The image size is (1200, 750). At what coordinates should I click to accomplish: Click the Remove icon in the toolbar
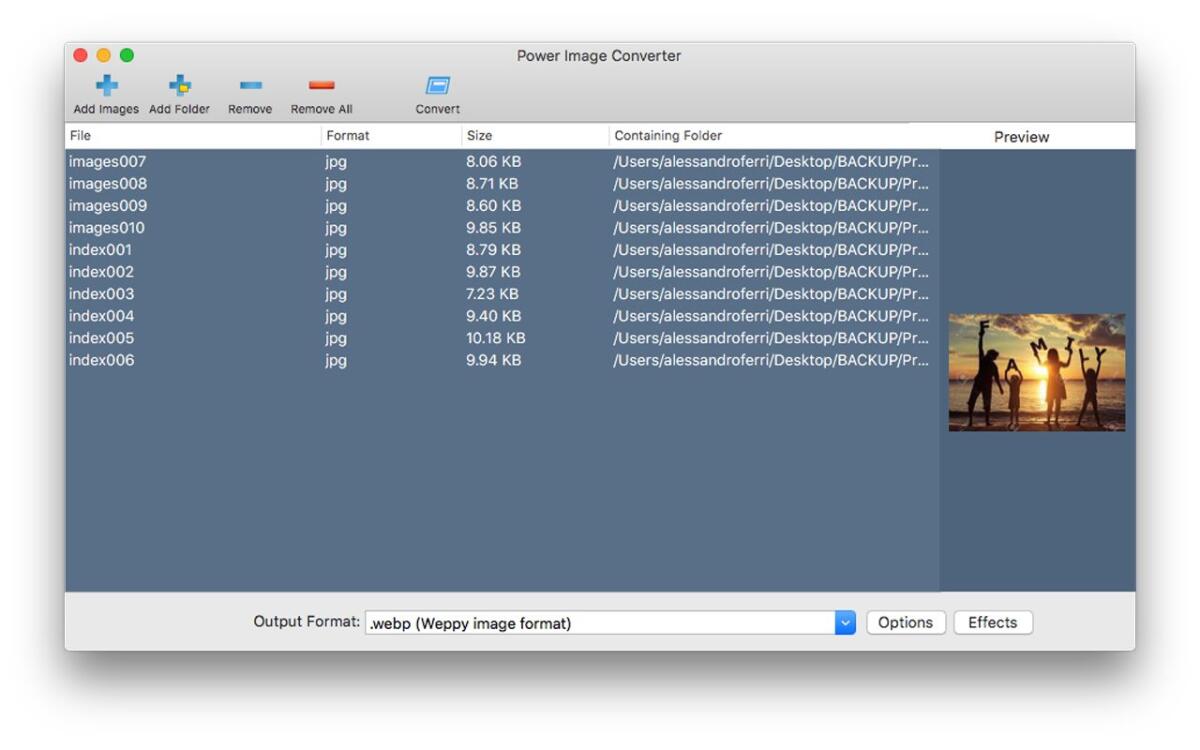click(250, 87)
